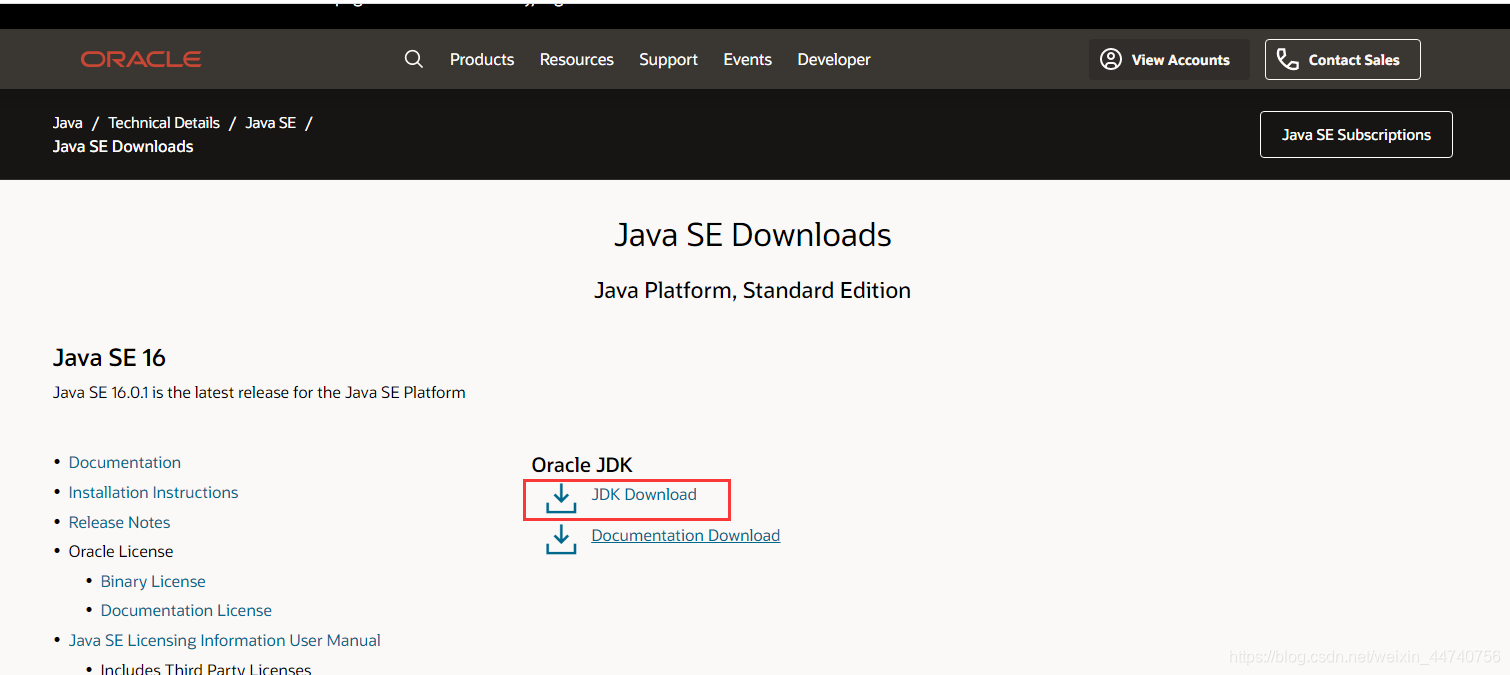The height and width of the screenshot is (675, 1510).
Task: Click the Java SE Downloads page title
Action: pos(753,235)
